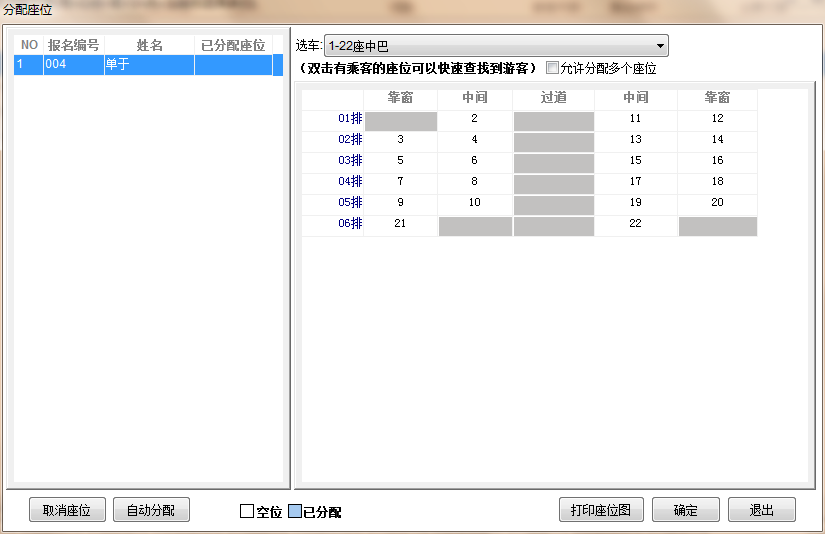This screenshot has width=825, height=534.
Task: Select seat 21
Action: 400,224
